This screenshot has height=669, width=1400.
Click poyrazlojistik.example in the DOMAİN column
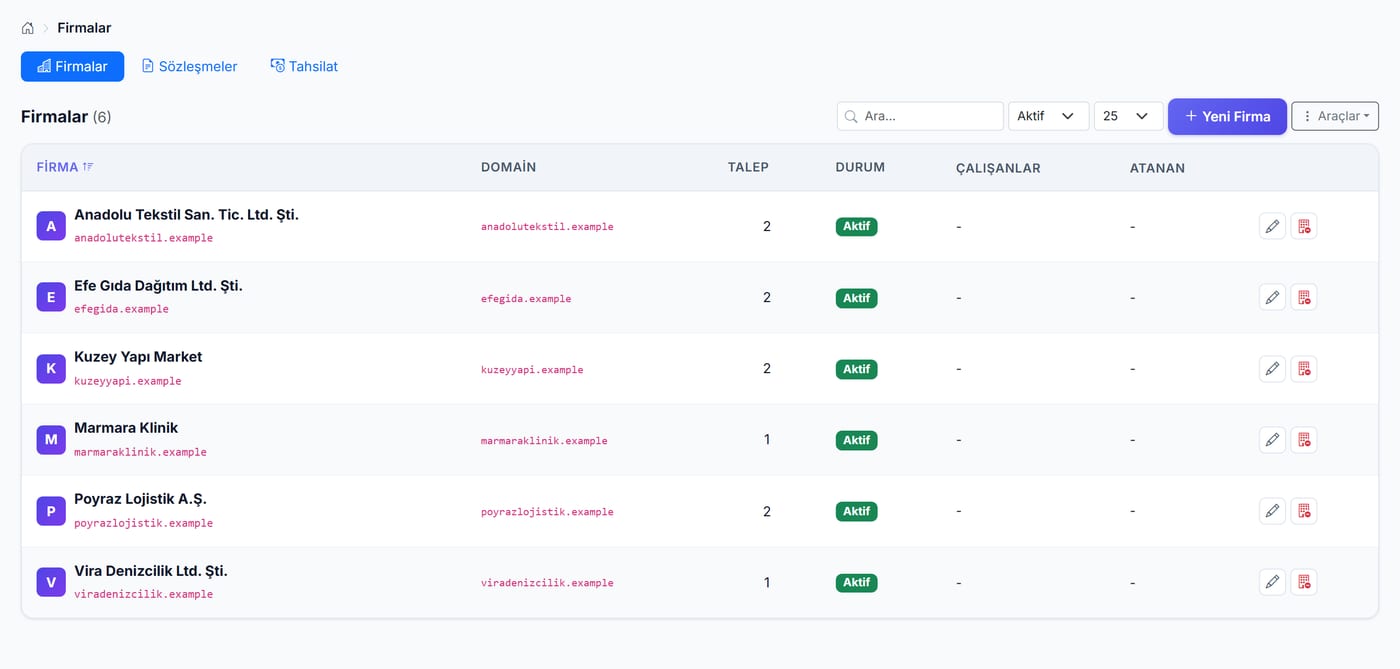pos(547,511)
